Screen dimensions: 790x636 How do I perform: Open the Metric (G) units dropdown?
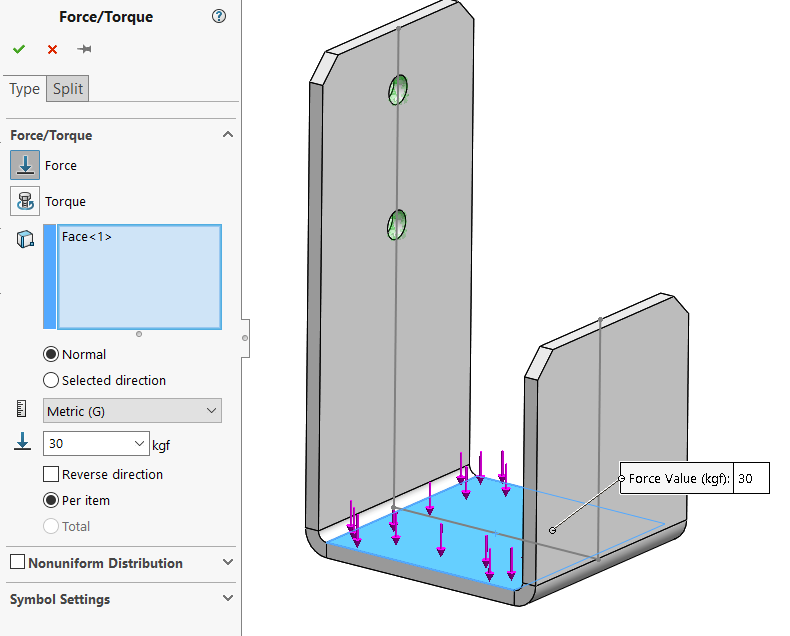(132, 411)
